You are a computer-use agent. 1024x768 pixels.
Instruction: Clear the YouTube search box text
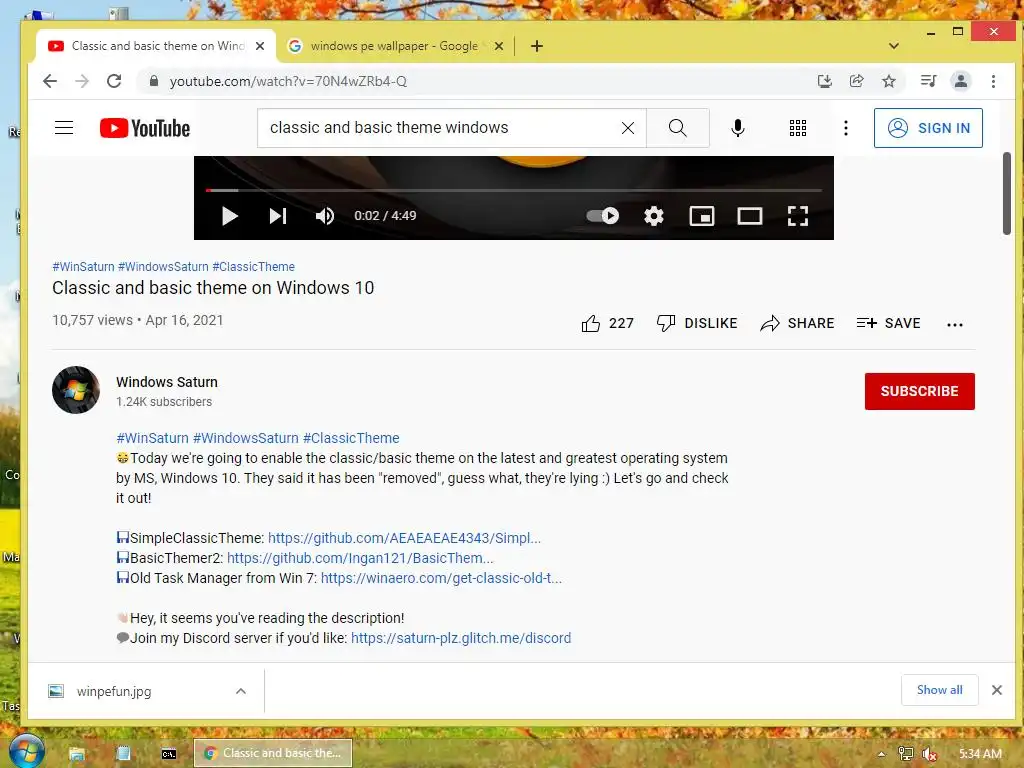pos(628,128)
